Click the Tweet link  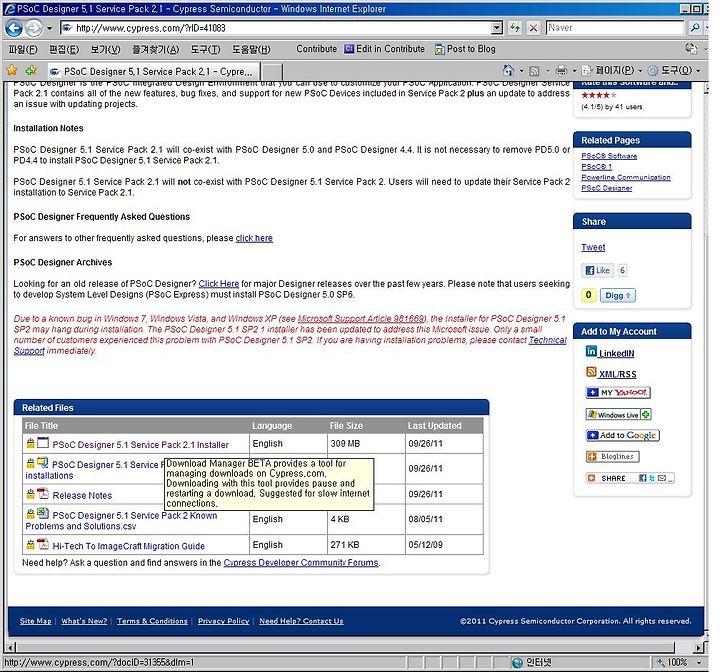[x=593, y=247]
